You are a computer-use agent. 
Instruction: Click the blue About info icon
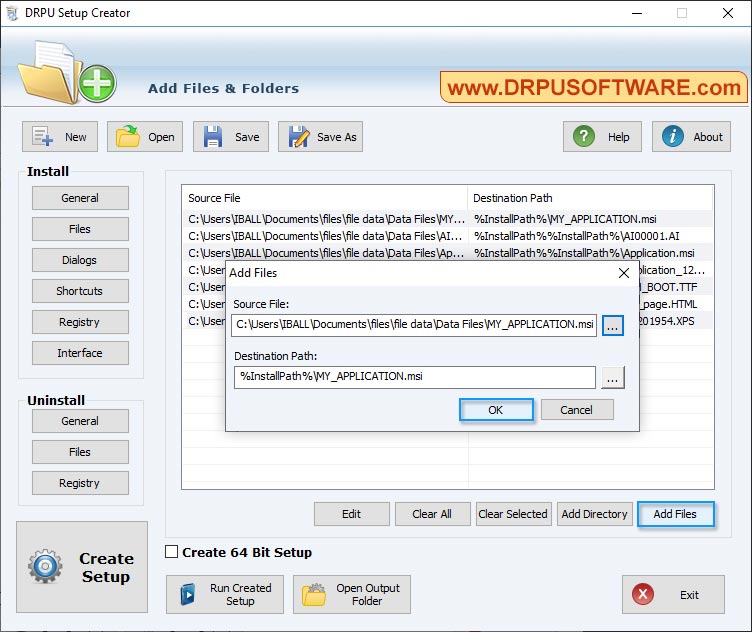672,137
